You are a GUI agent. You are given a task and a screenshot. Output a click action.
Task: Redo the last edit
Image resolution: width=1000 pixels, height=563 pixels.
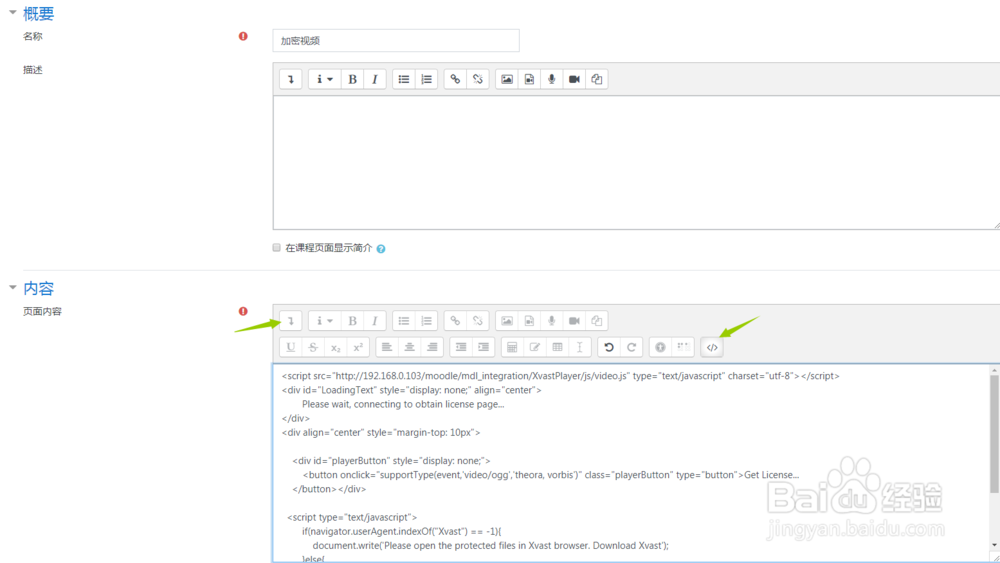click(632, 347)
